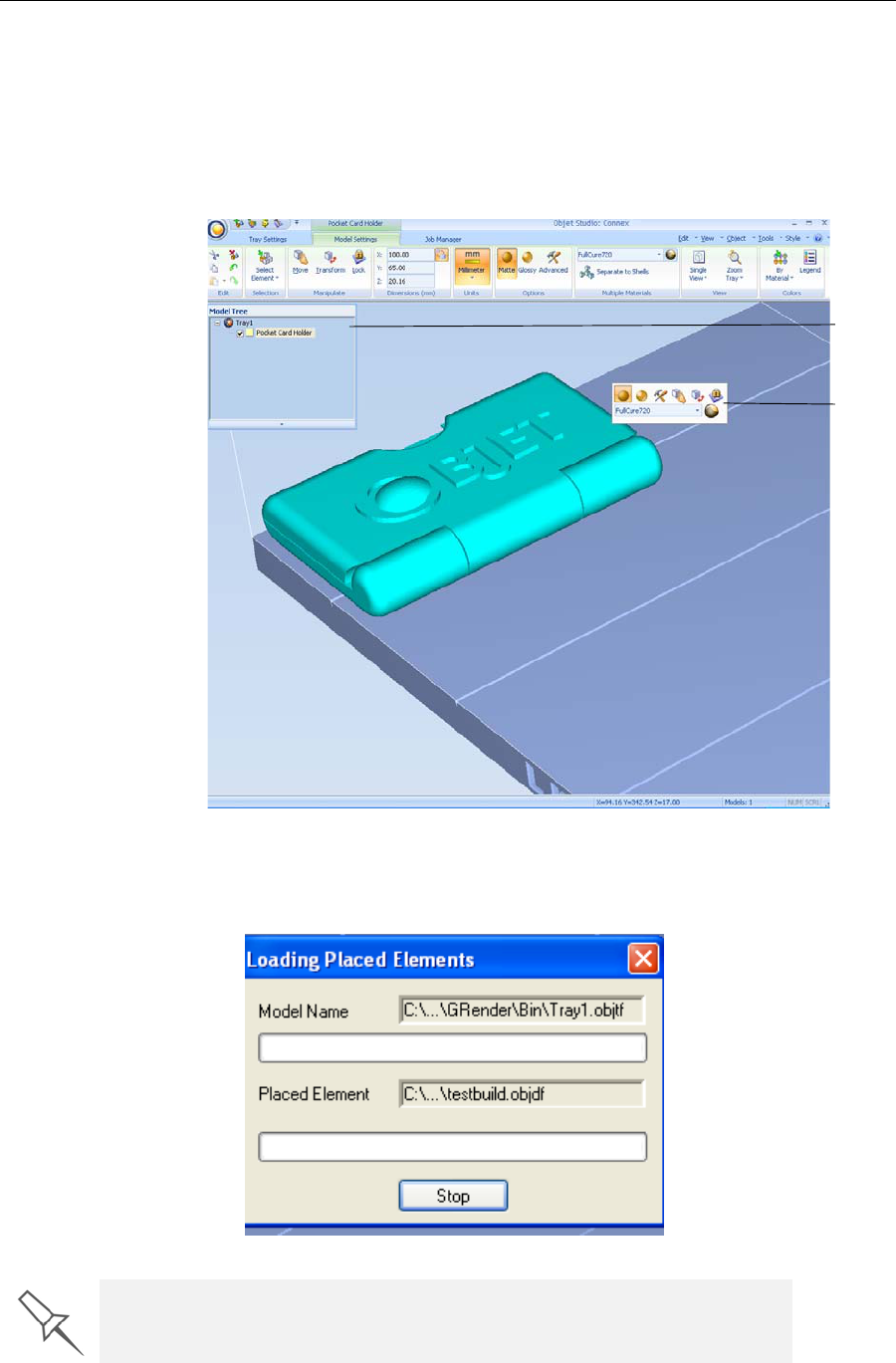Image resolution: width=896 pixels, height=1363 pixels.
Task: Click the help icon in the menu bar
Action: coord(818,239)
